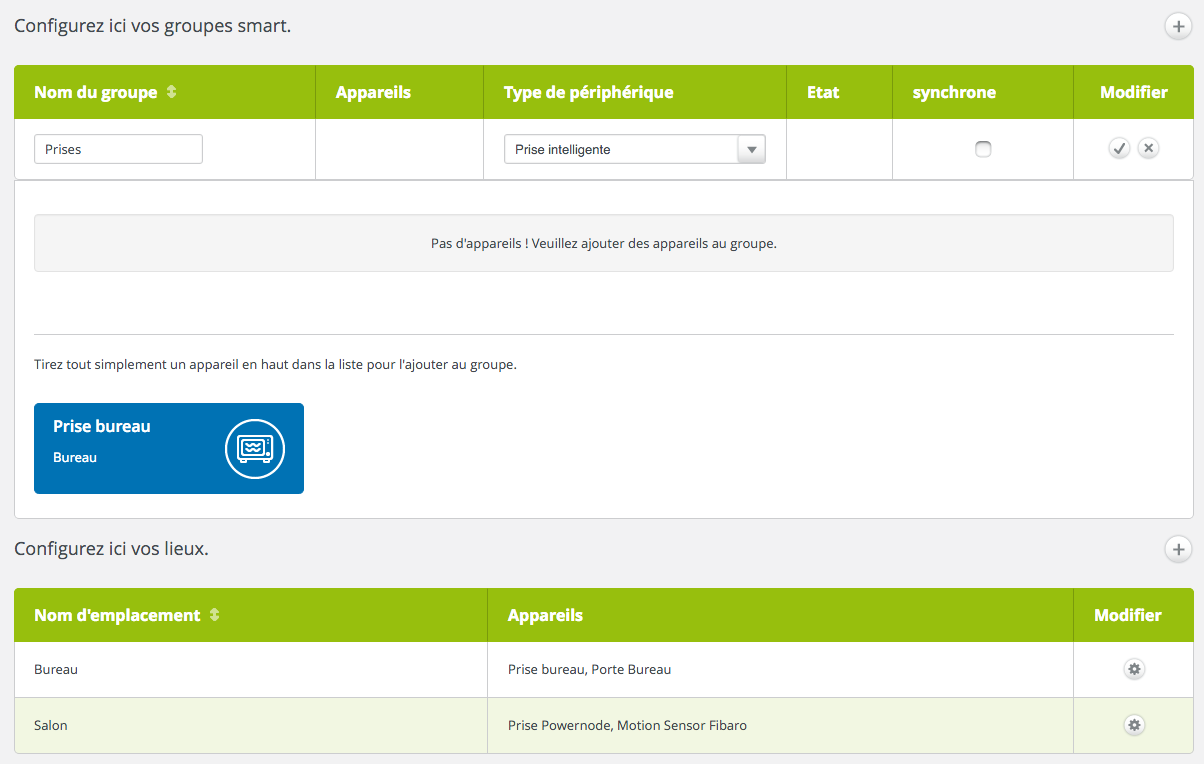The image size is (1204, 764).
Task: Click the Prises group name field
Action: (x=118, y=149)
